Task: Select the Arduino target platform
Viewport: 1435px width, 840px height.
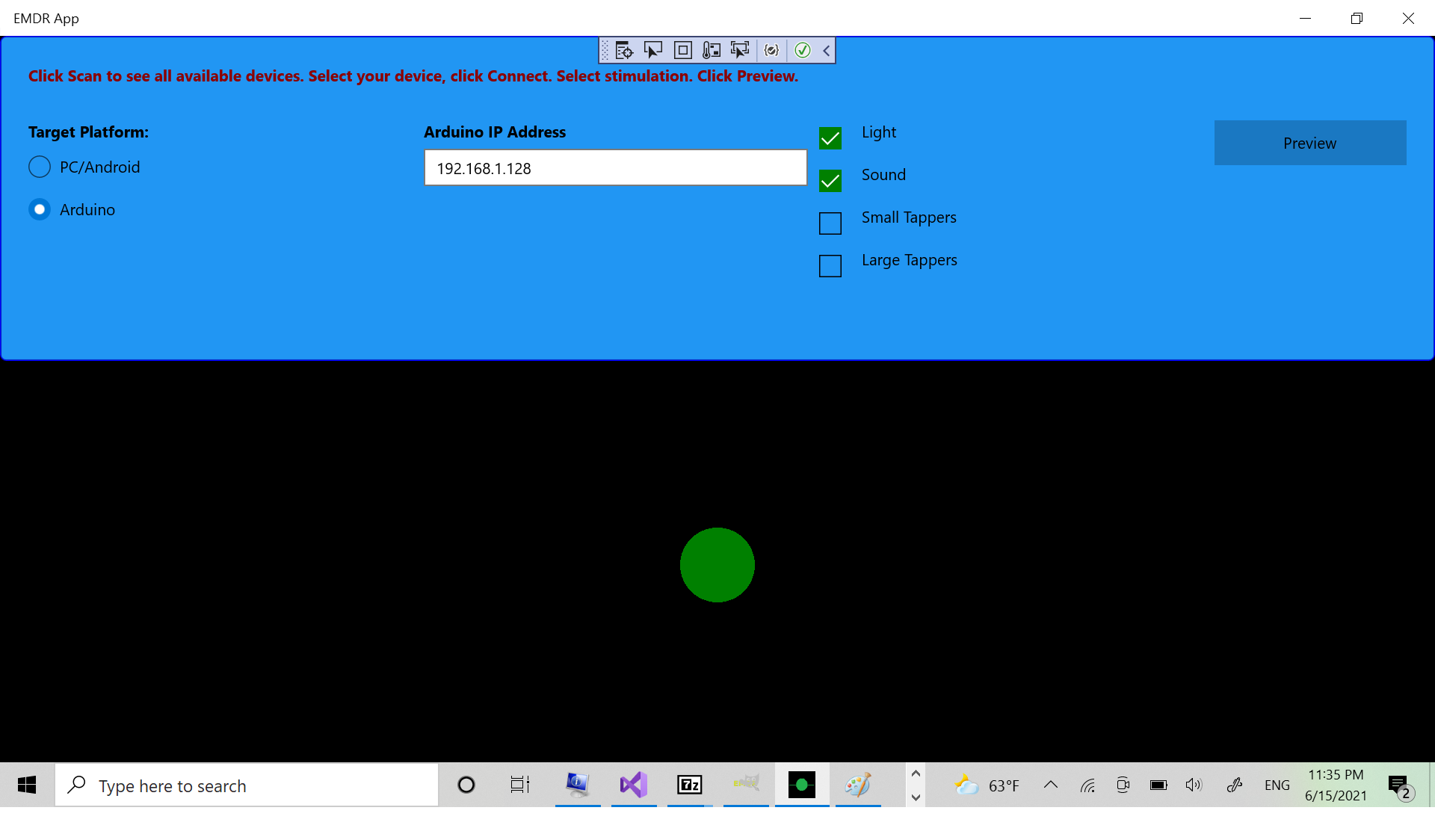Action: (x=40, y=209)
